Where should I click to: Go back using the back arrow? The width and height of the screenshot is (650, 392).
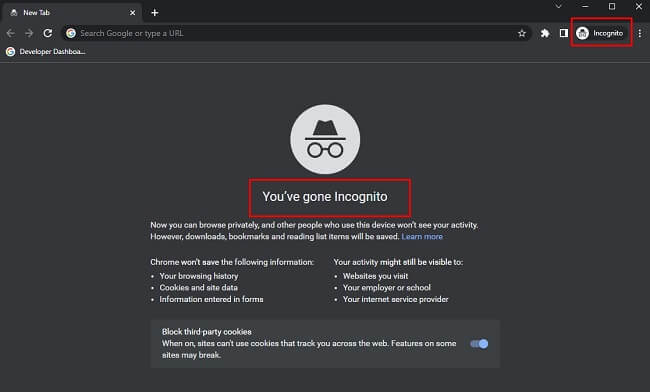point(11,33)
